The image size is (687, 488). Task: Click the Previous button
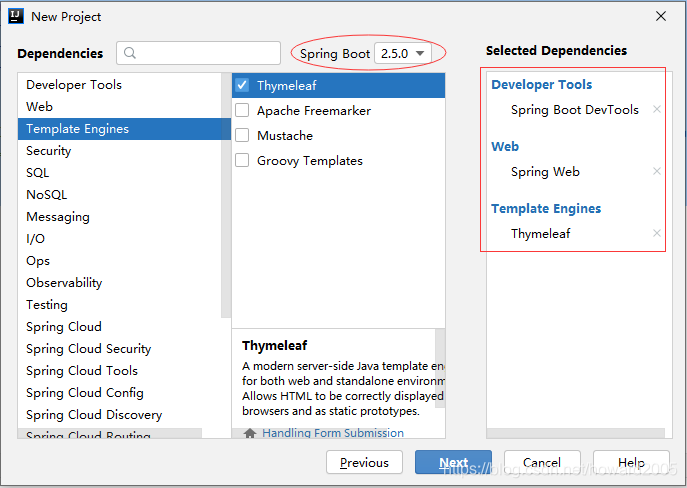coord(364,462)
